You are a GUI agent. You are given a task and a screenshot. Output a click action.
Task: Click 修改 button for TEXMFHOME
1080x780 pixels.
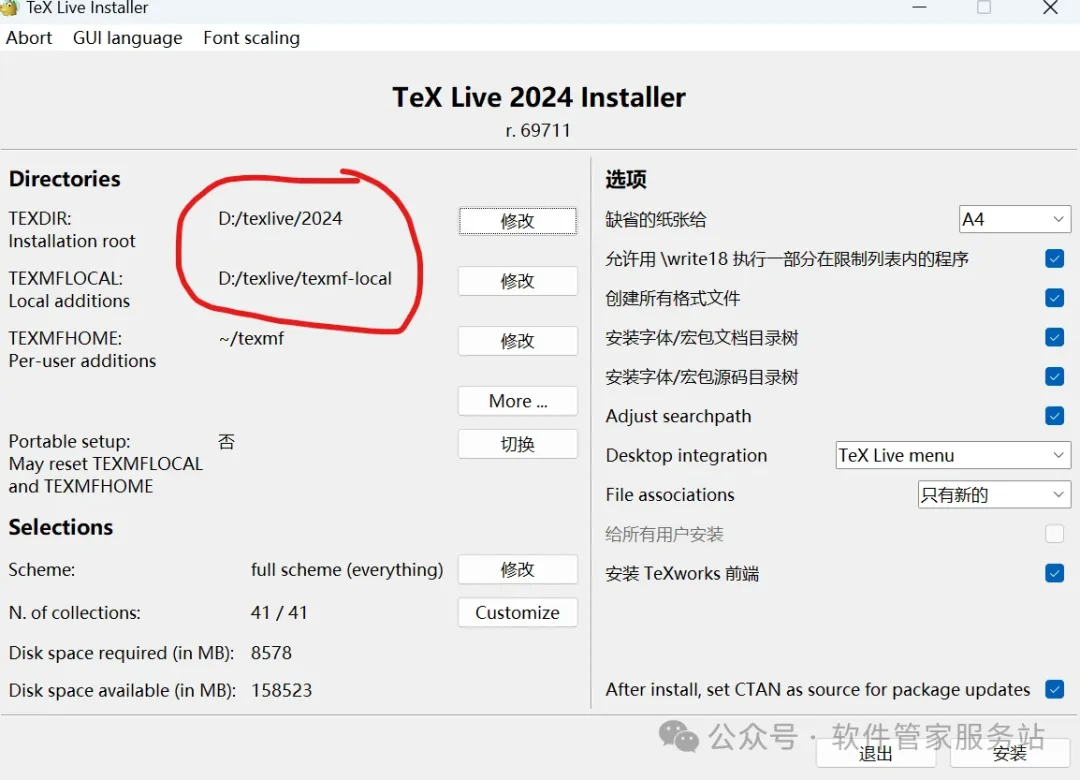coord(518,341)
